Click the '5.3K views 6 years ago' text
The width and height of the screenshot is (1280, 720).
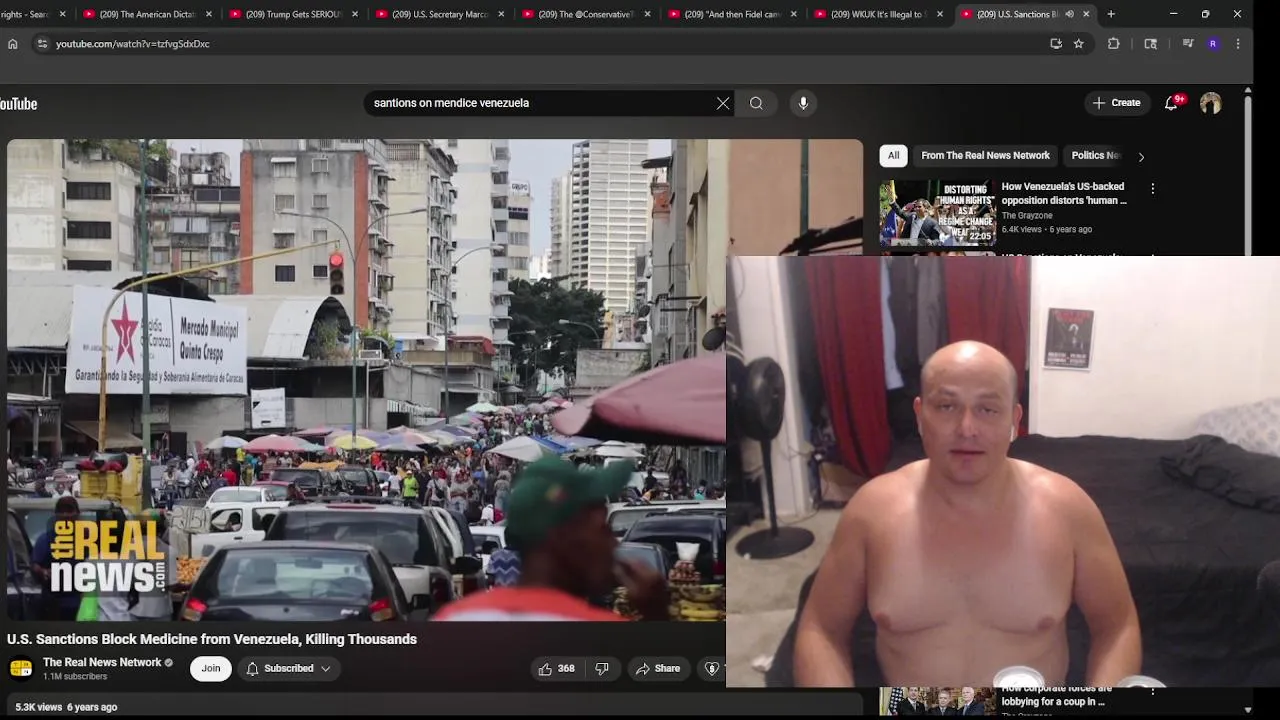[66, 707]
